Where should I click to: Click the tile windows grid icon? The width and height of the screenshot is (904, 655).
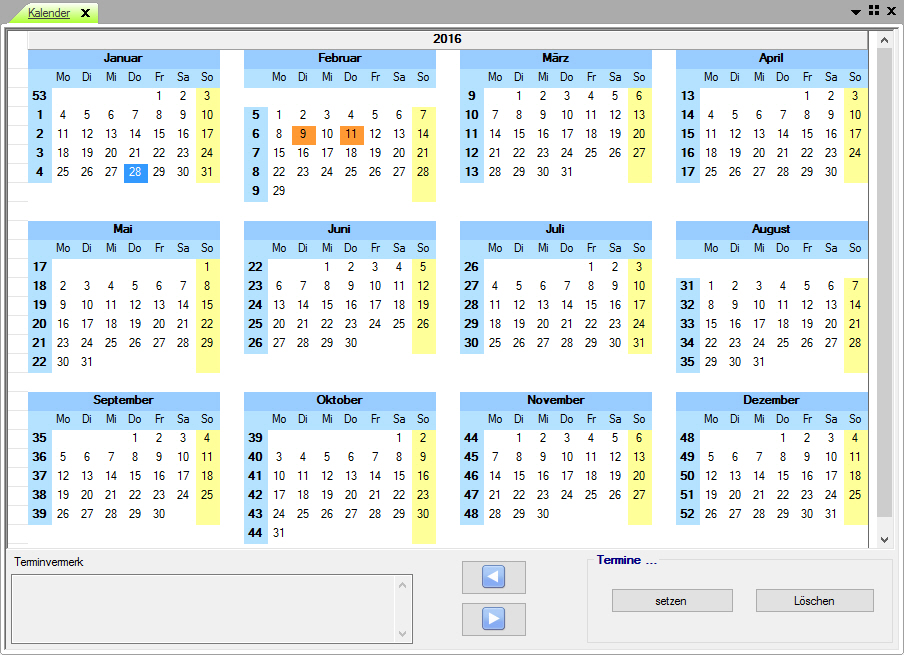point(874,11)
